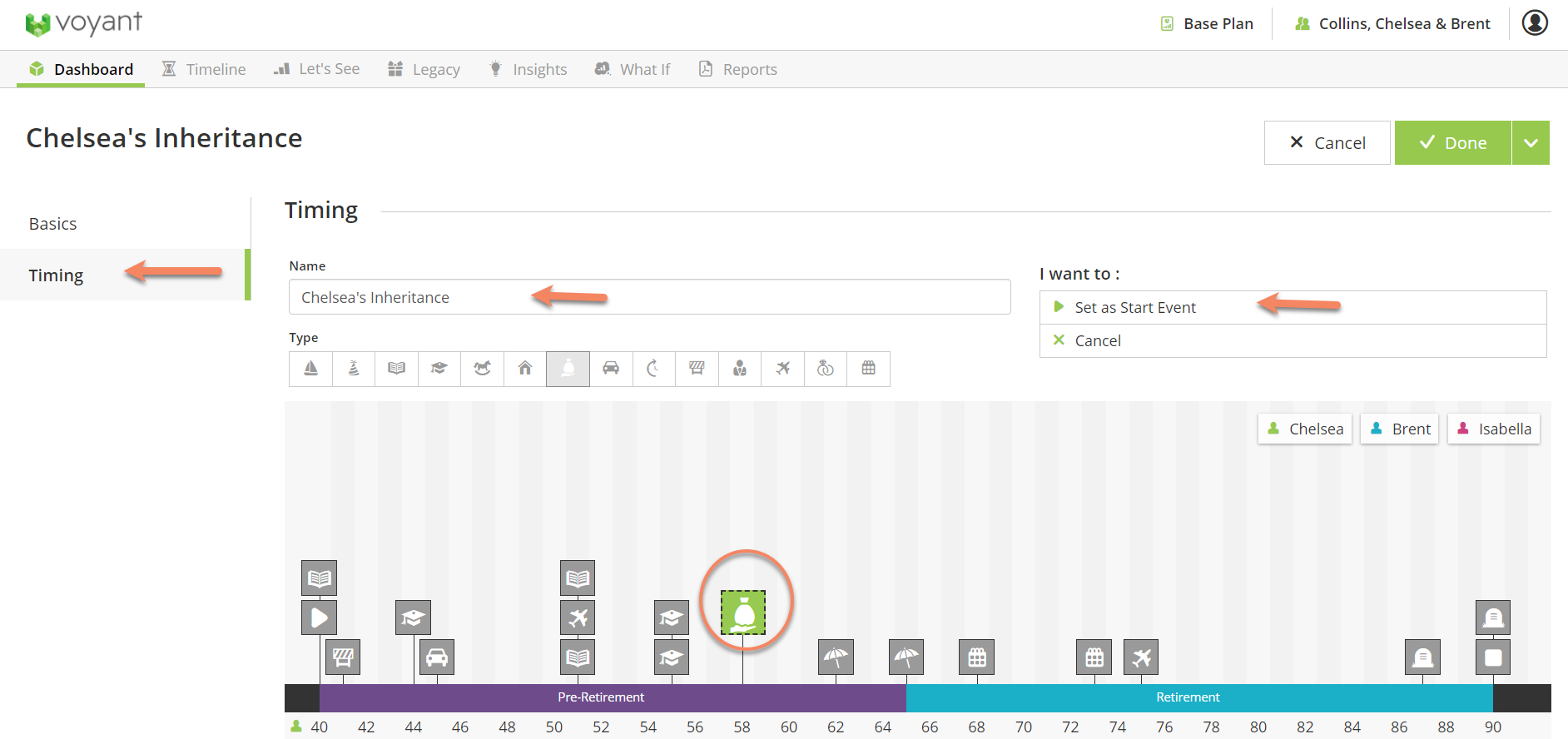Image resolution: width=1568 pixels, height=739 pixels.
Task: Toggle Isabella's events on the timeline
Action: [1494, 429]
